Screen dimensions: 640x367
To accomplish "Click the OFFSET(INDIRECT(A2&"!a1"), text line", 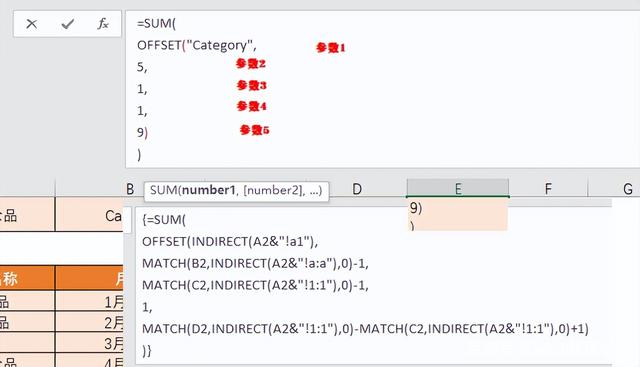I will pyautogui.click(x=230, y=242).
